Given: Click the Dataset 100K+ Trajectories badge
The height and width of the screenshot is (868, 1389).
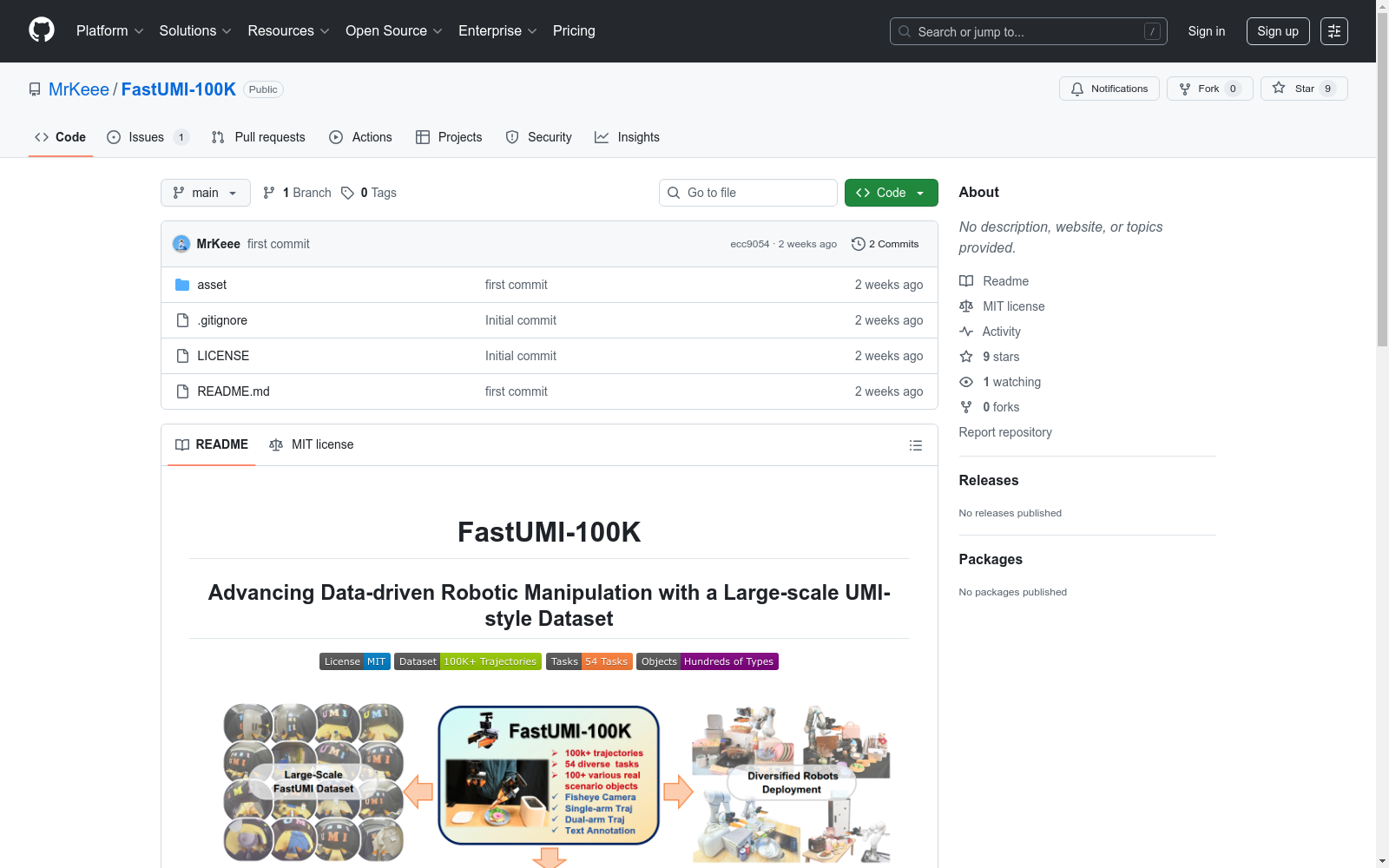Looking at the screenshot, I should coord(468,661).
